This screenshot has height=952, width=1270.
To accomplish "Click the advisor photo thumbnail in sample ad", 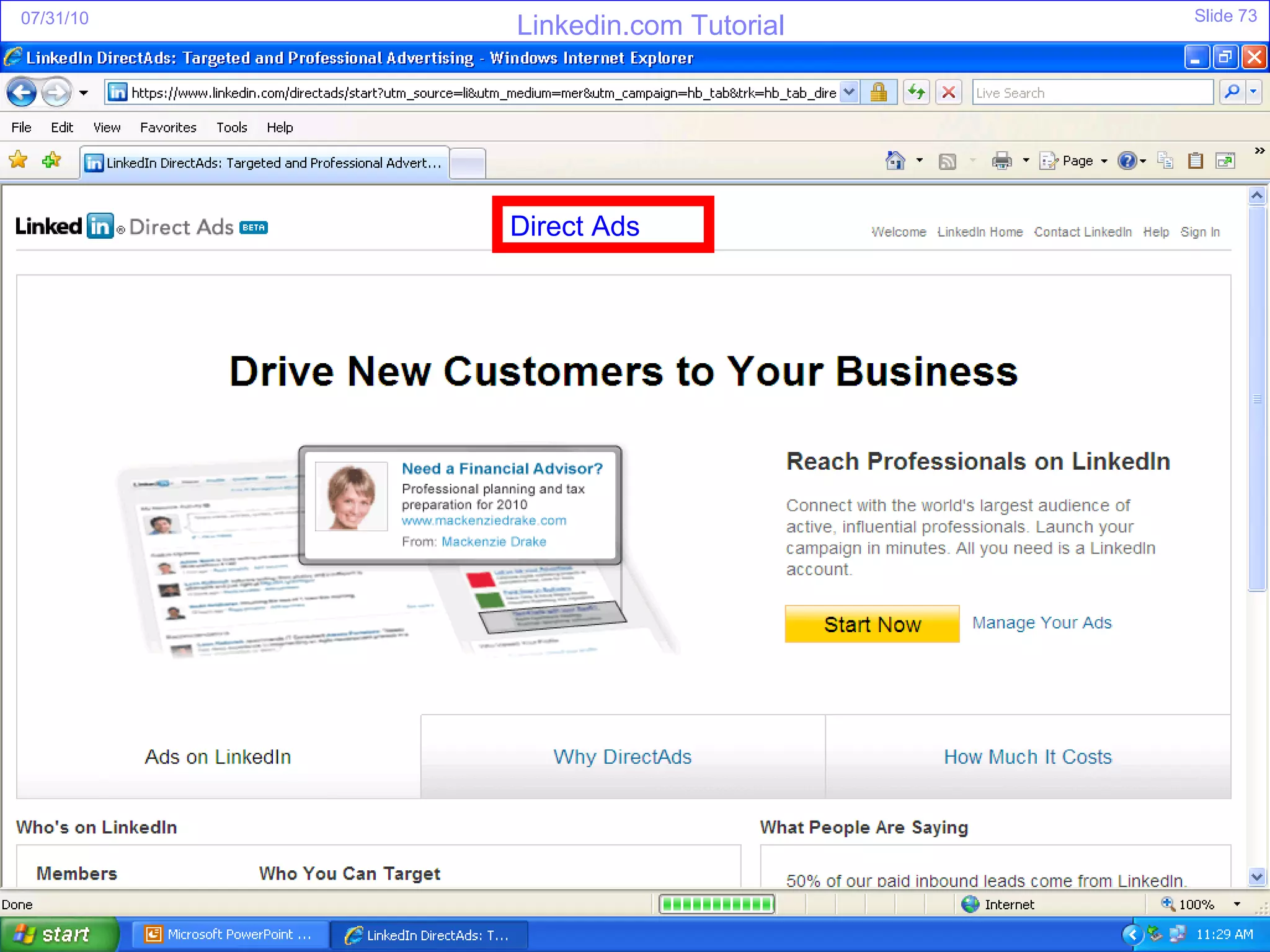I will click(352, 496).
